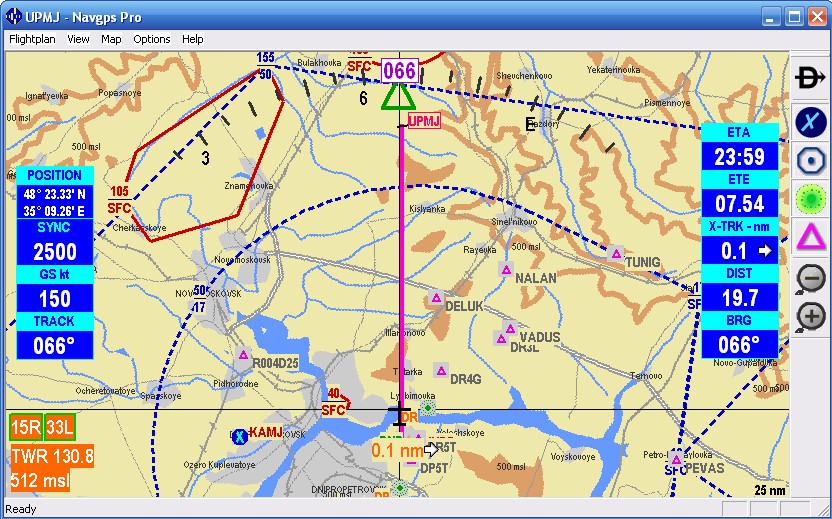The height and width of the screenshot is (519, 832).
Task: Click the Direct-To navigation icon
Action: (x=810, y=77)
